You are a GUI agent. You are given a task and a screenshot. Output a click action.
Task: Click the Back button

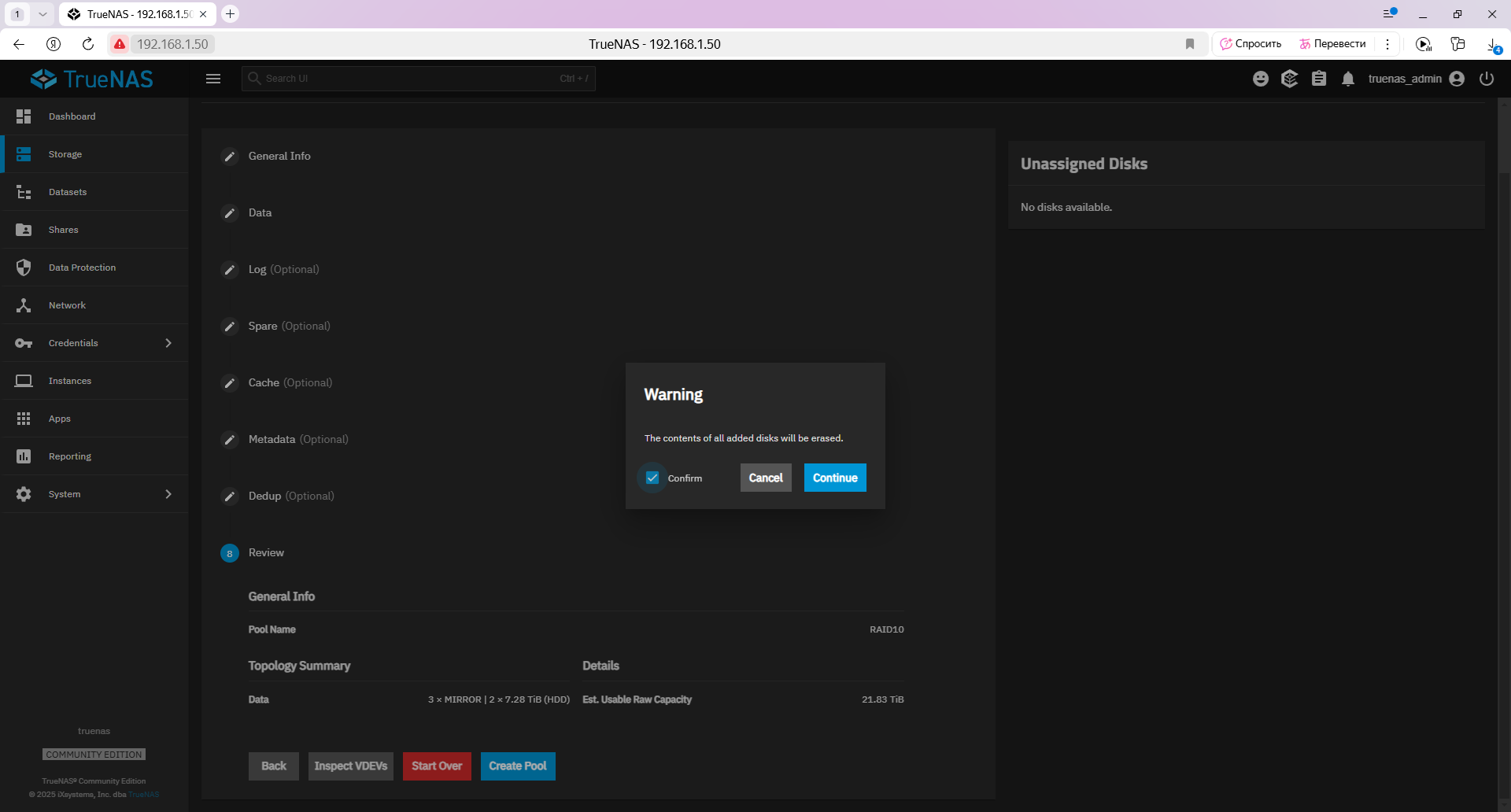click(274, 766)
